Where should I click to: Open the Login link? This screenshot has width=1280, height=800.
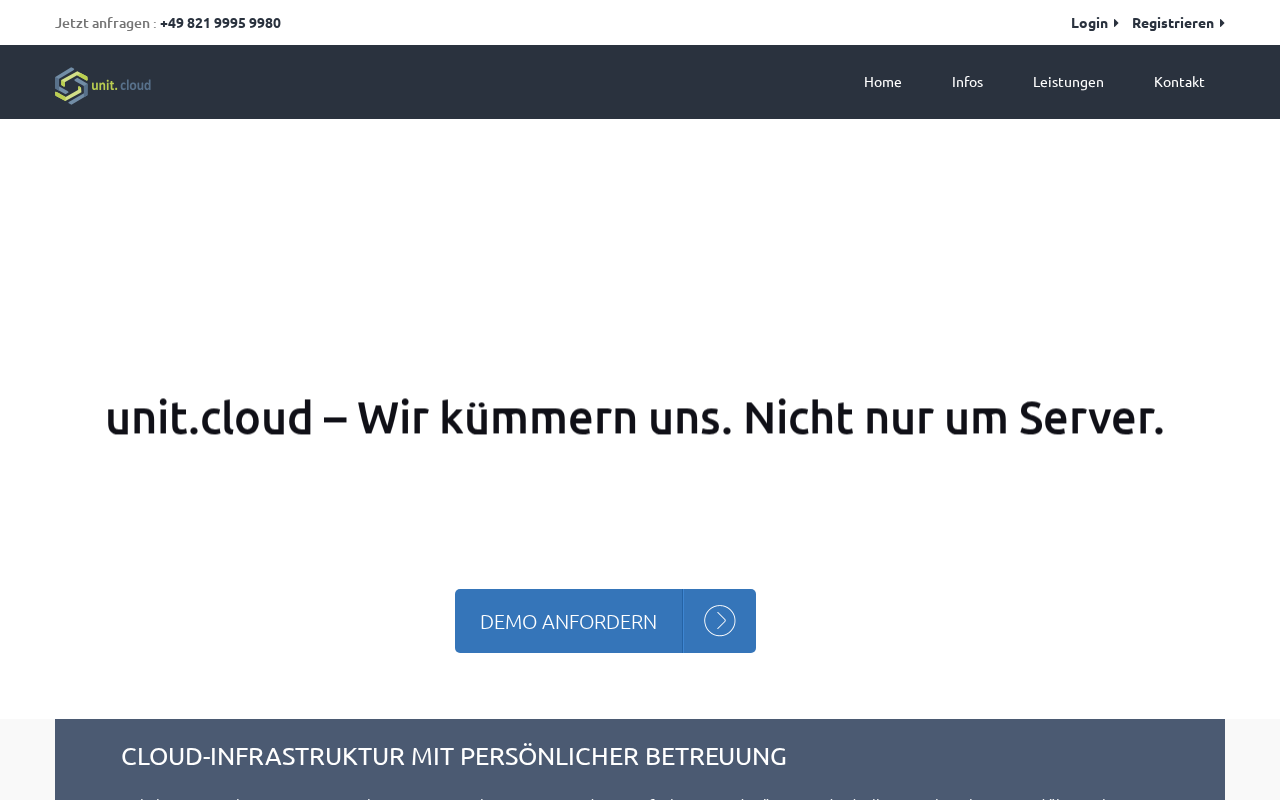pyautogui.click(x=1089, y=23)
